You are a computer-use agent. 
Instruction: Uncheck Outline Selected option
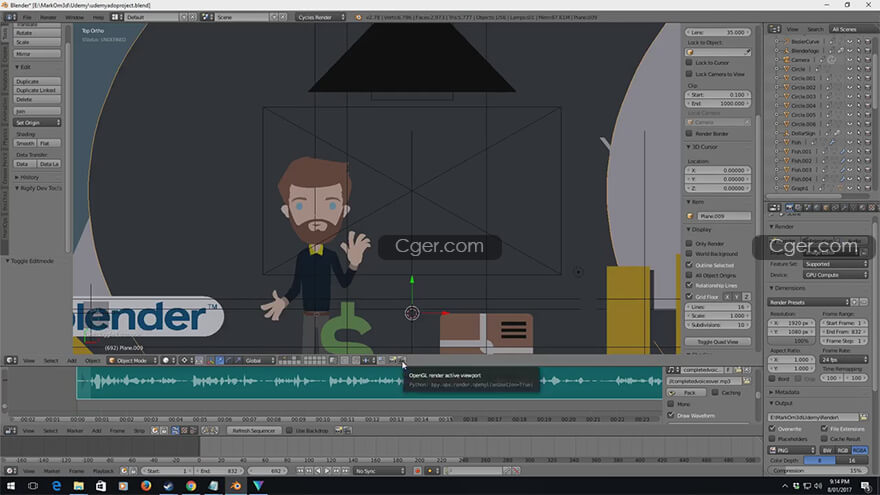[x=689, y=265]
